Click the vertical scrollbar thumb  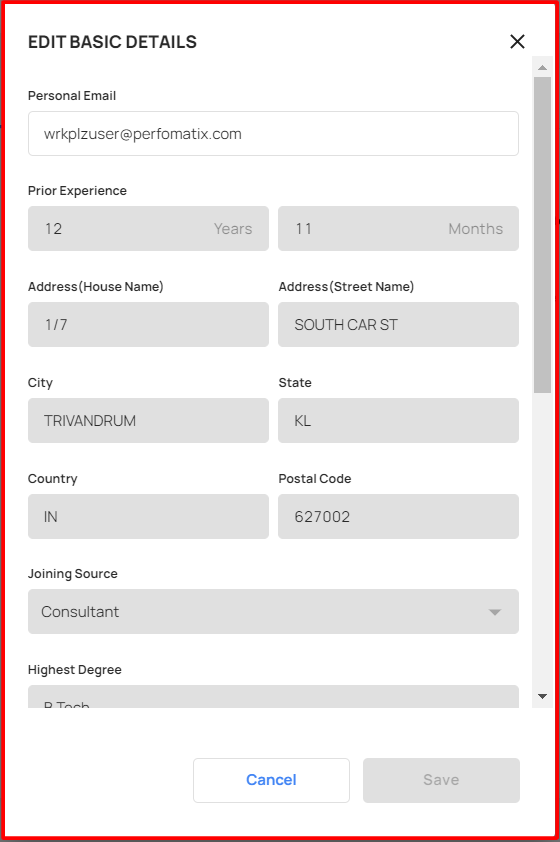click(x=542, y=235)
